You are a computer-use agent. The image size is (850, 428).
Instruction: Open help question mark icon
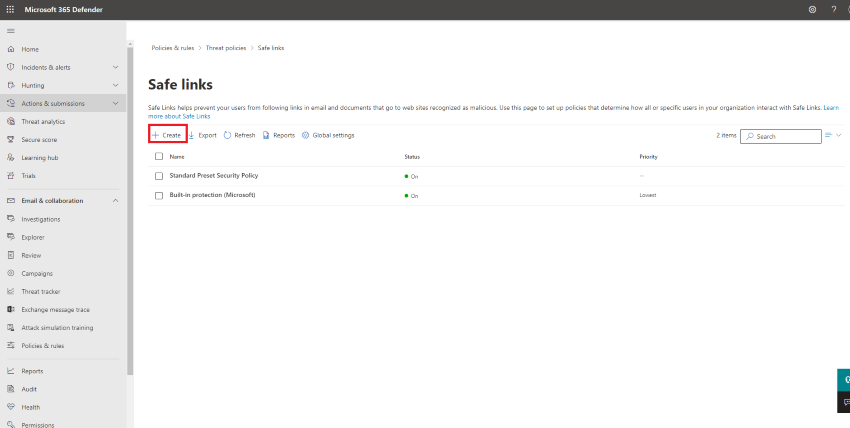click(834, 9)
